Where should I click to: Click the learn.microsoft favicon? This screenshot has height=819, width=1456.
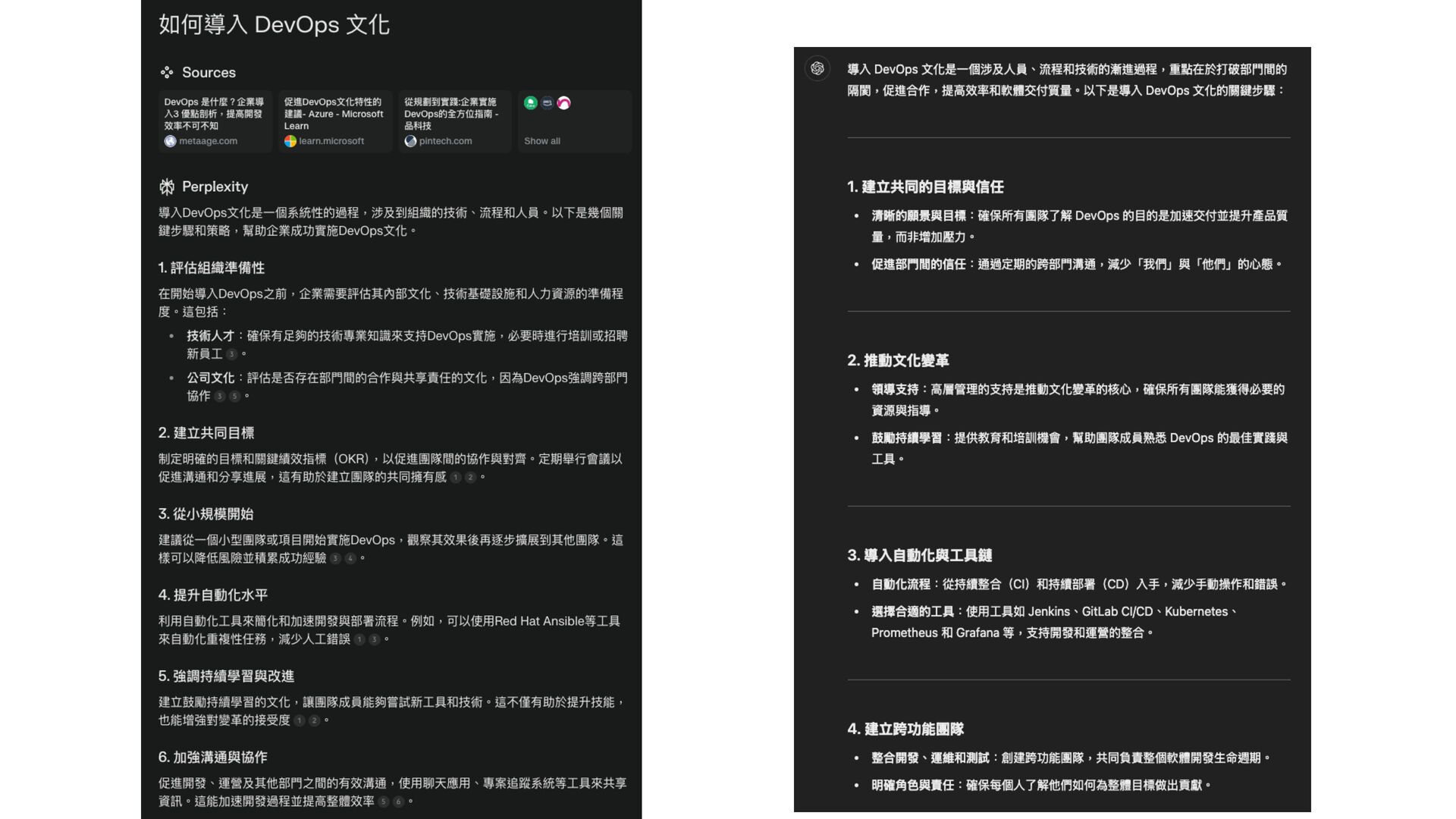290,141
